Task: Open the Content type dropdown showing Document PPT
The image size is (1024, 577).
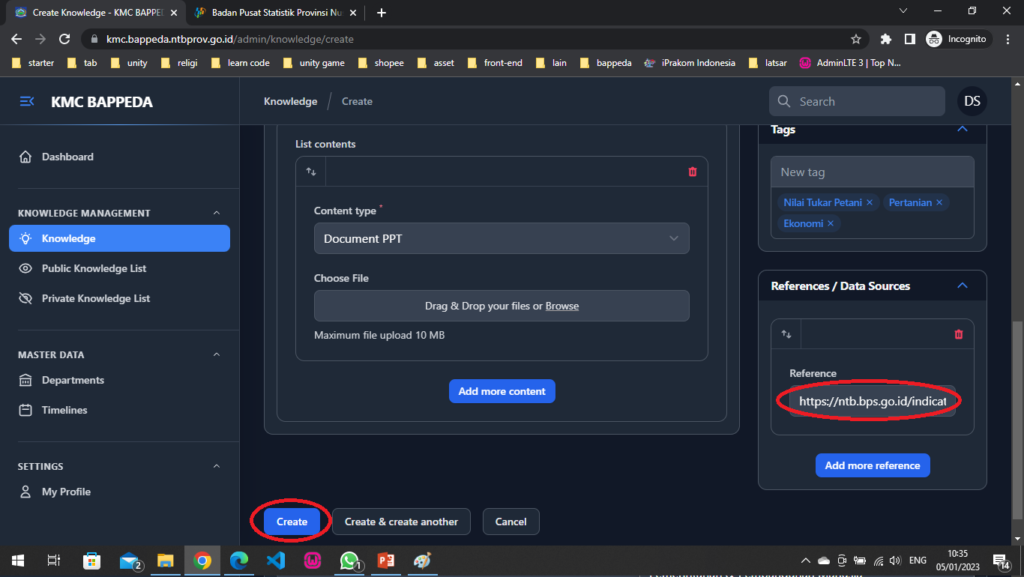Action: (501, 239)
